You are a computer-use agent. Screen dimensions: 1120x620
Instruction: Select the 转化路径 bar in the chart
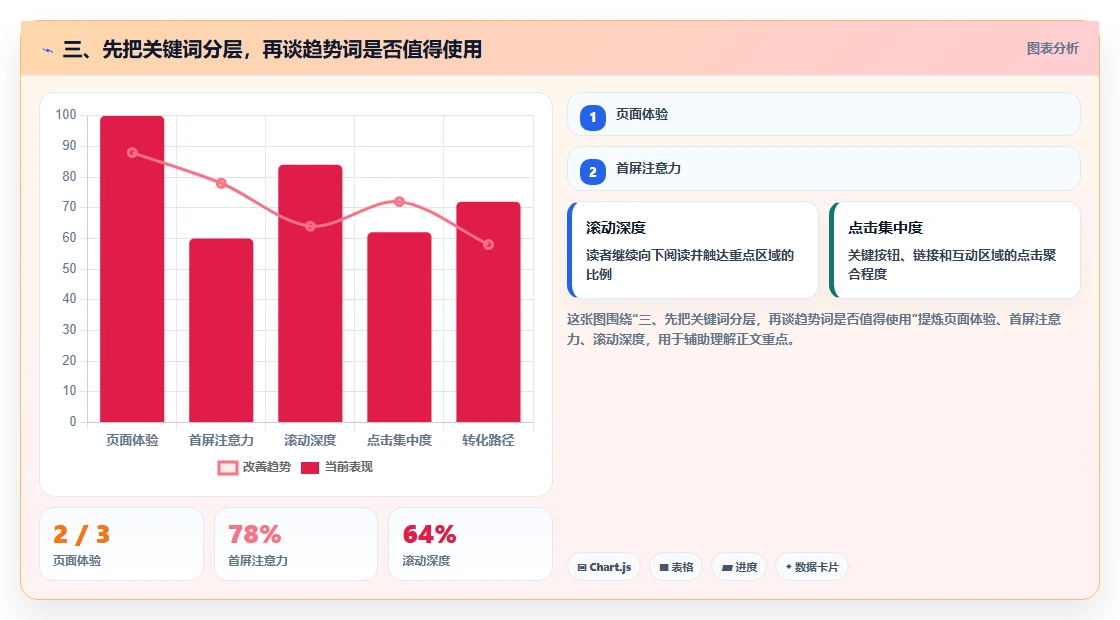click(489, 312)
